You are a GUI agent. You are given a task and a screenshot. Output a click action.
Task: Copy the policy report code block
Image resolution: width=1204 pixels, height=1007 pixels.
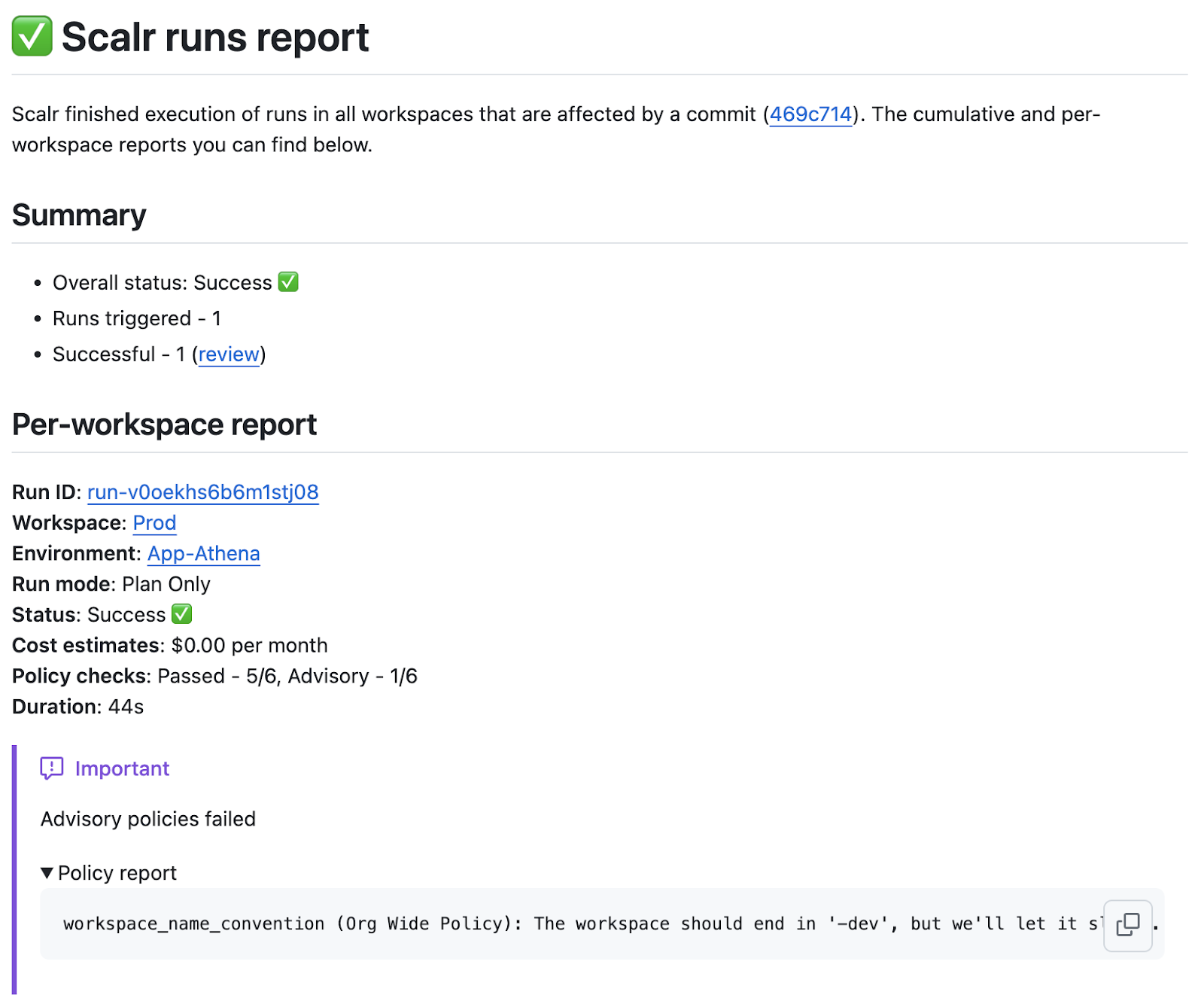coord(1128,925)
